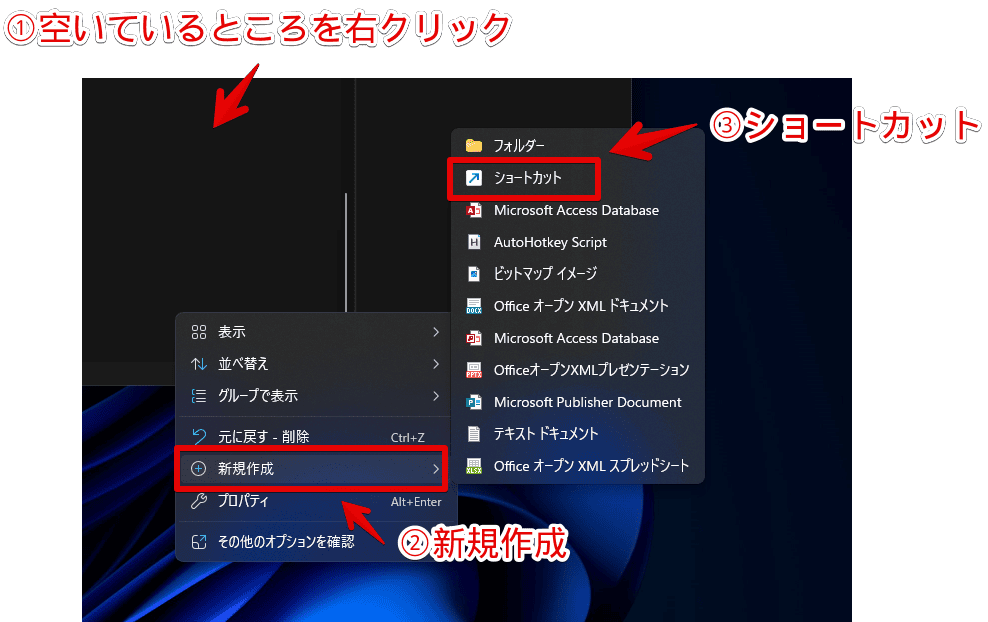Viewport: 988px width, 622px height.
Task: Expand the 表示 submenu chevron
Action: coord(436,332)
